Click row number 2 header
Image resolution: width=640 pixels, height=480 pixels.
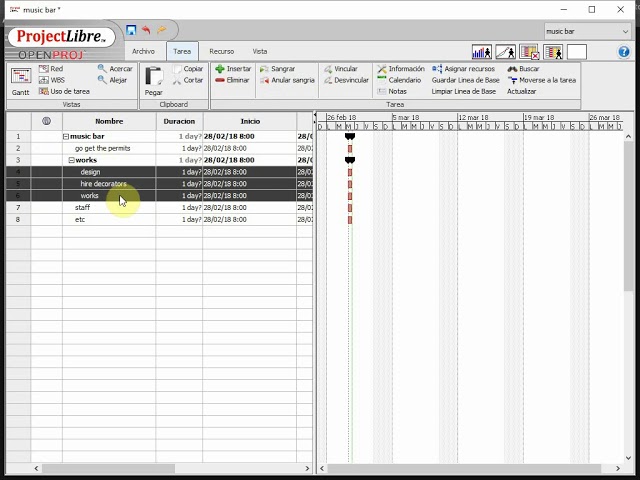18,148
